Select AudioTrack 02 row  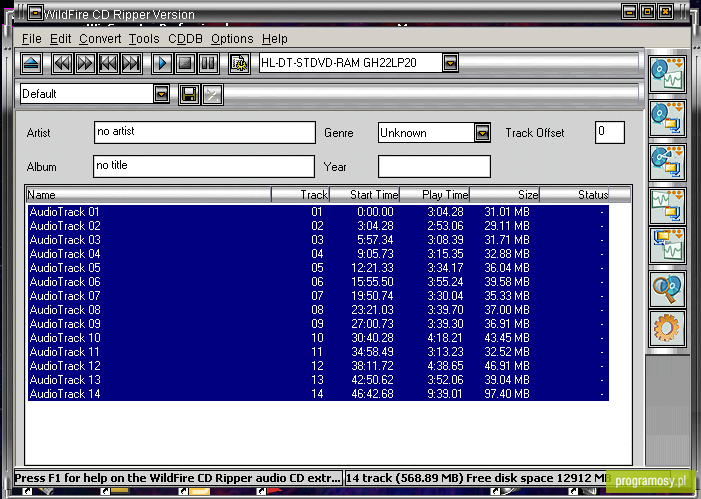click(318, 226)
